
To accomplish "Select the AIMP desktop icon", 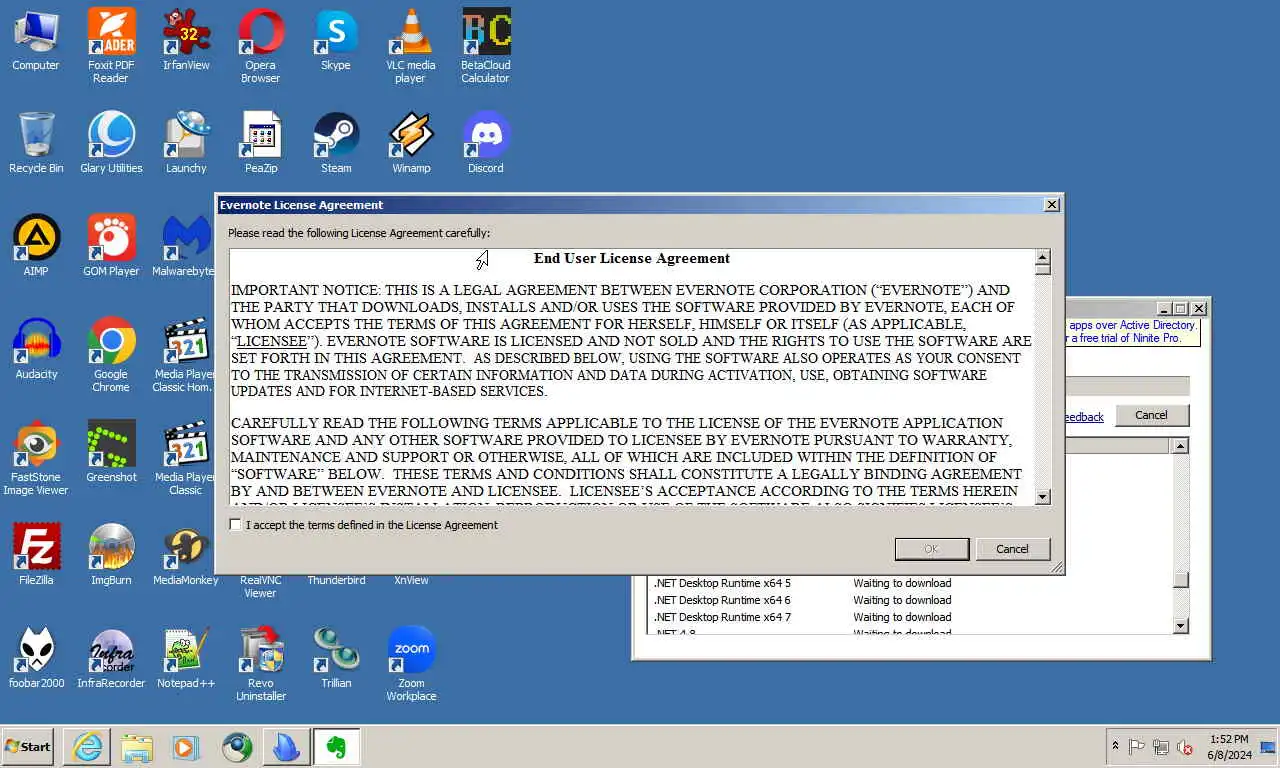I will point(36,246).
